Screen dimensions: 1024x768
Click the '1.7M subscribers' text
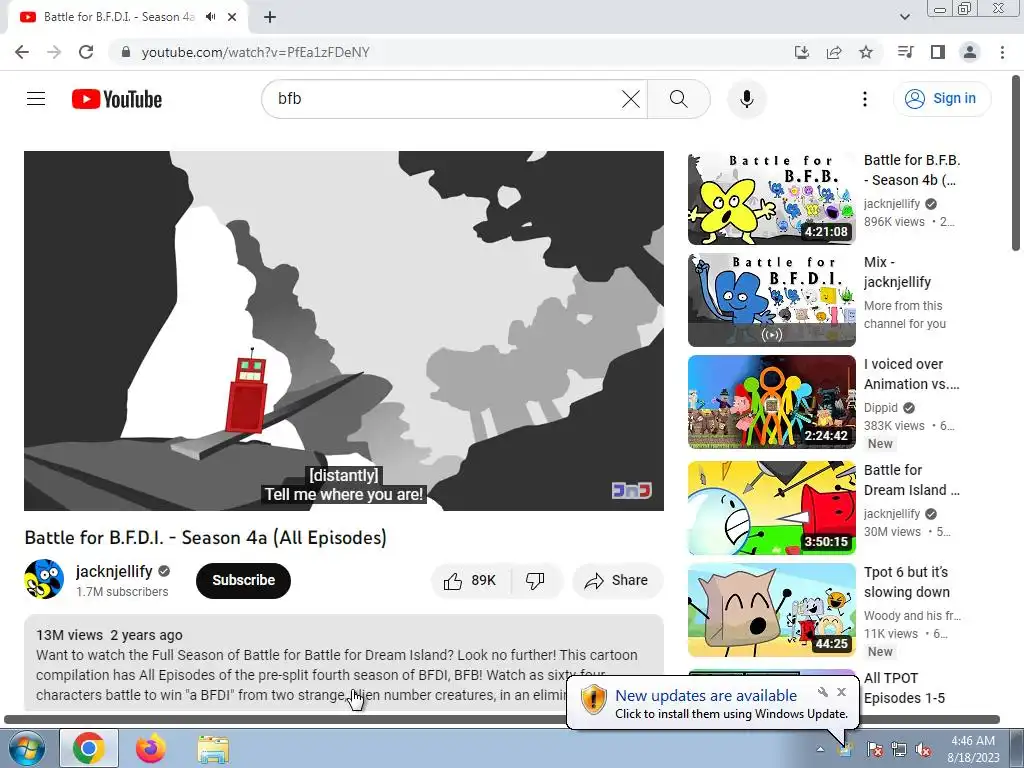point(122,592)
